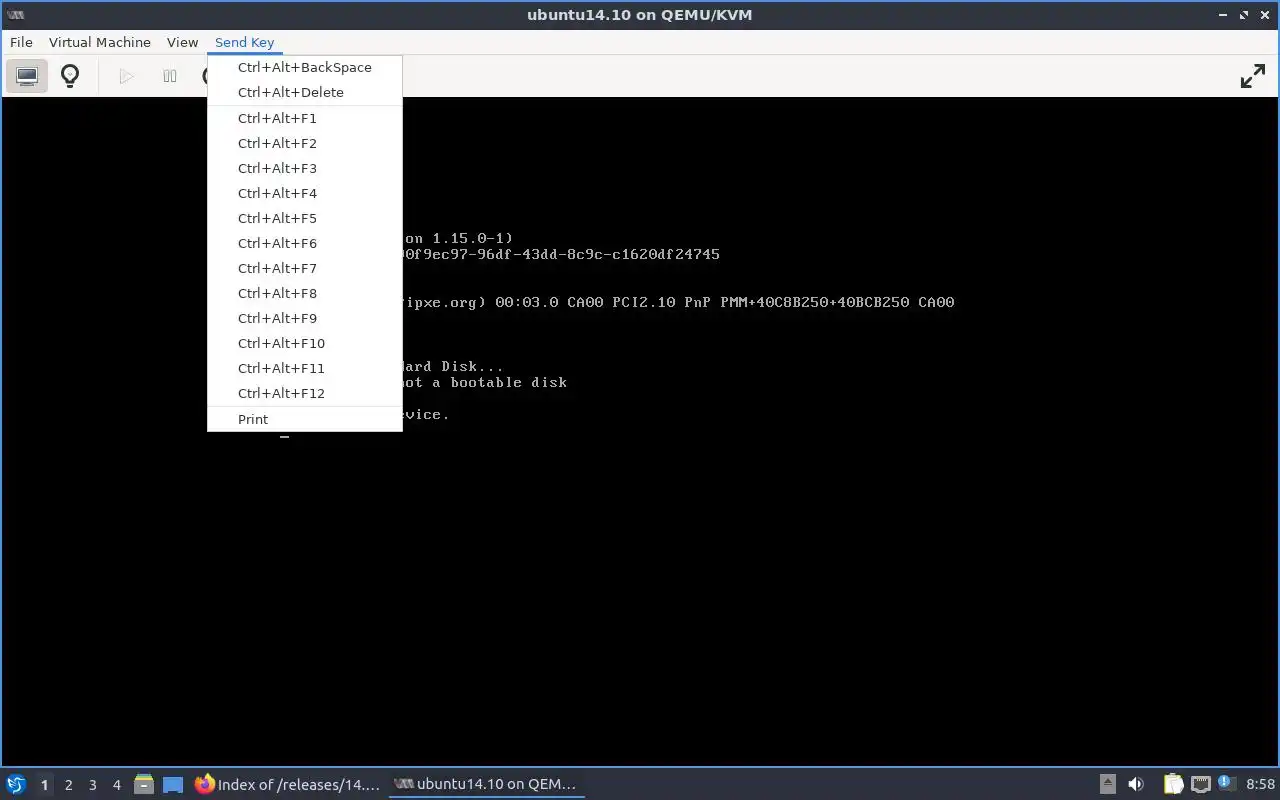This screenshot has width=1280, height=800.
Task: Open the File menu
Action: pos(21,42)
